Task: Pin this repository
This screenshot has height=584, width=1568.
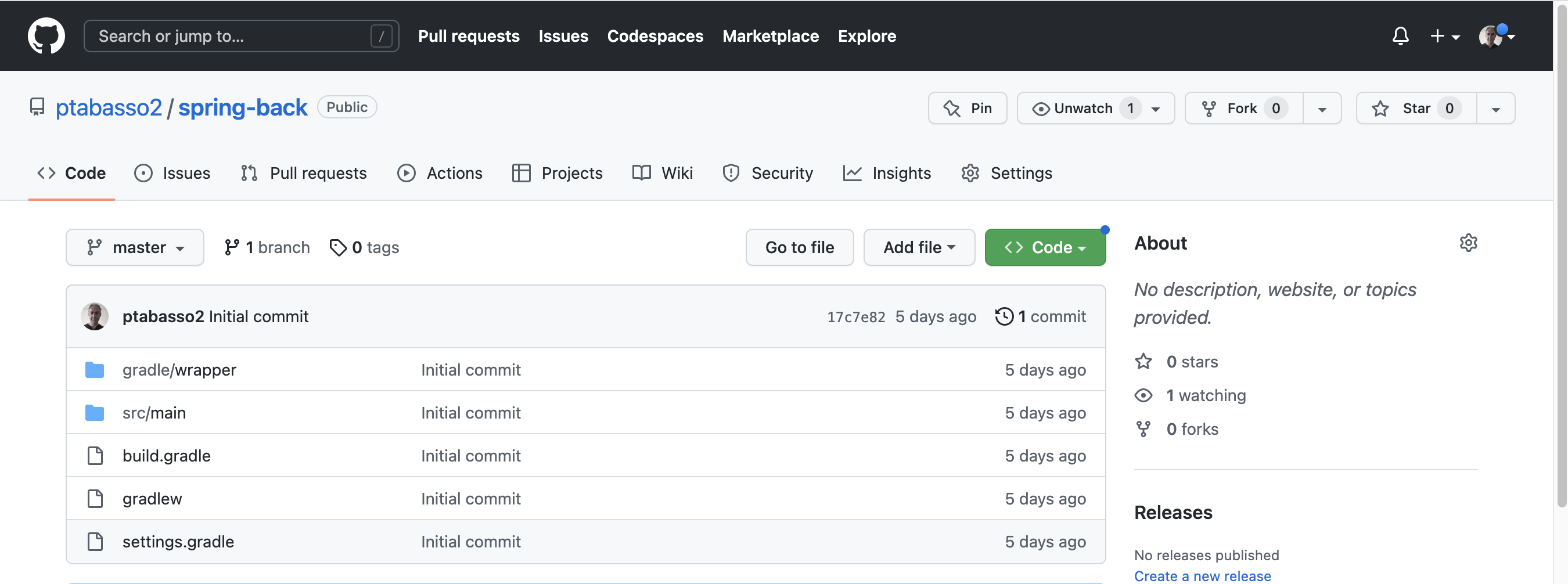Action: click(967, 109)
